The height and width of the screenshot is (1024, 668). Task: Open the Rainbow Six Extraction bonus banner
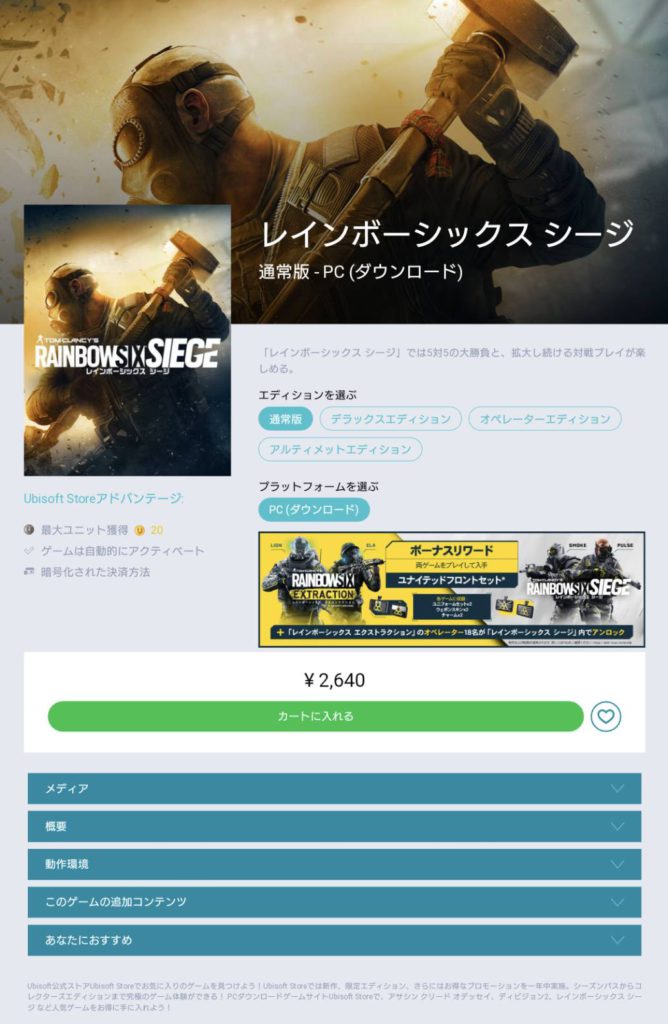[451, 589]
